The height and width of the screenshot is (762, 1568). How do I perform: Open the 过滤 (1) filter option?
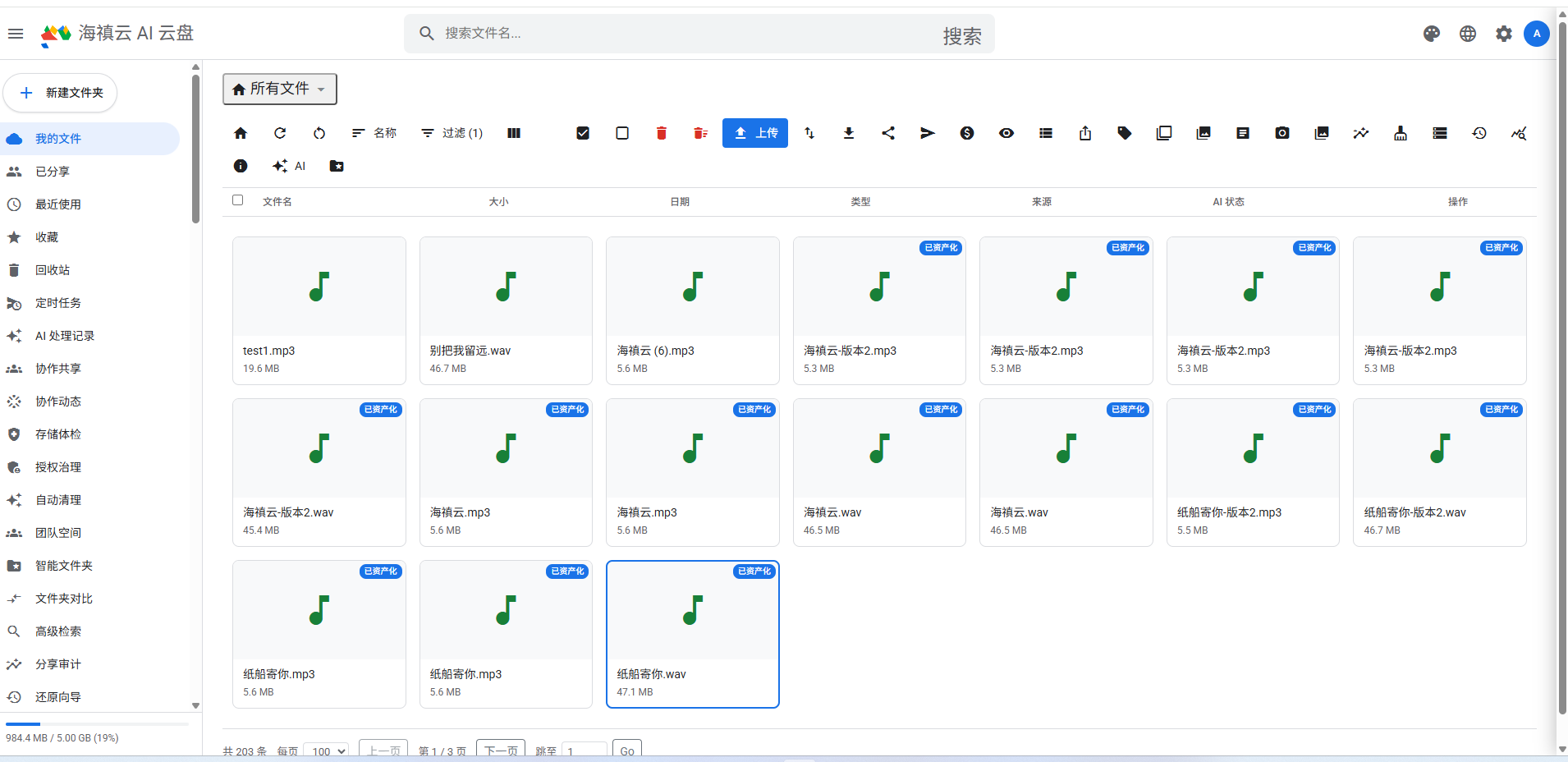click(452, 133)
